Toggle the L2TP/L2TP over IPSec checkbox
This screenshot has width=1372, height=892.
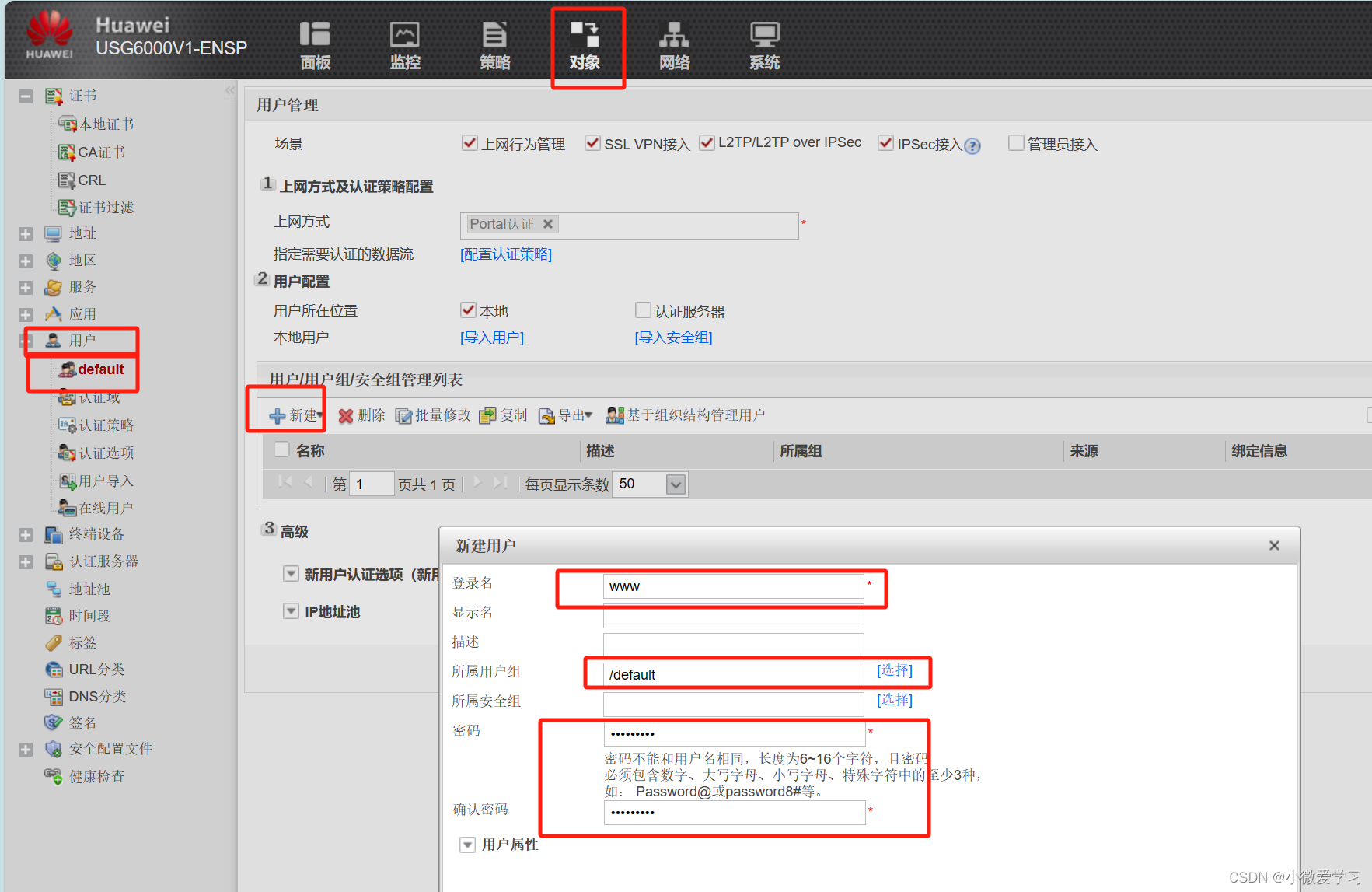tap(707, 143)
